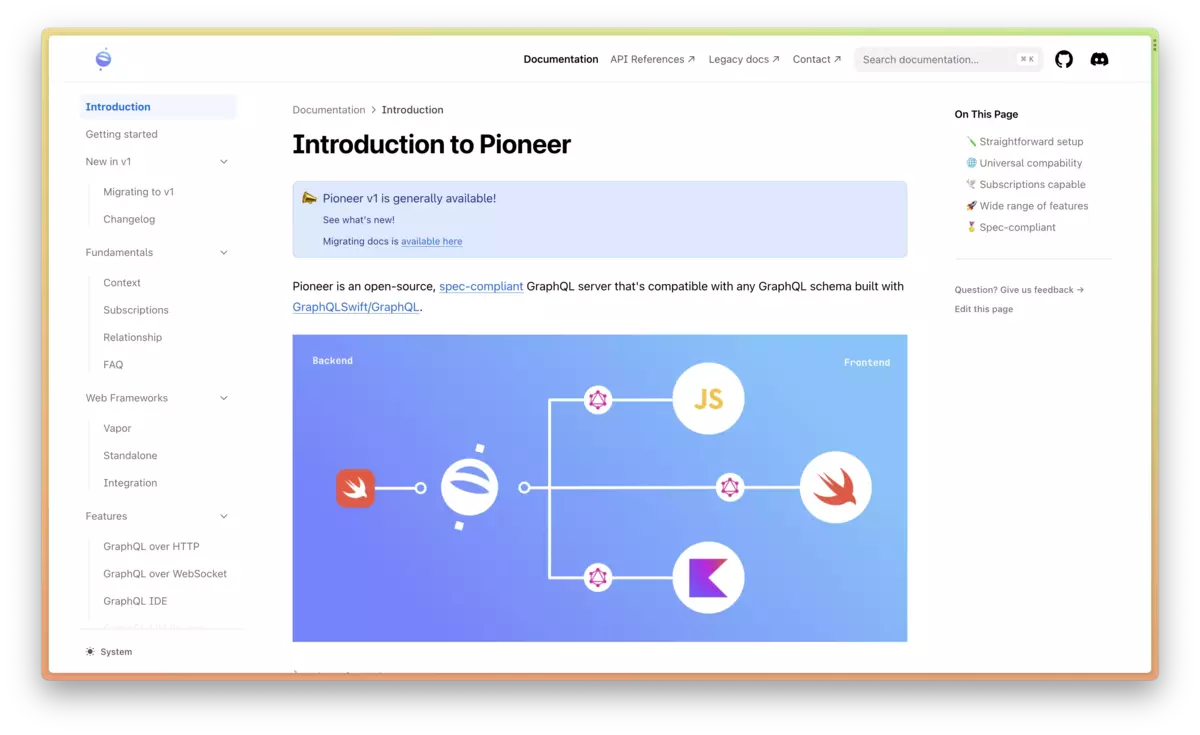Click the Documentation breadcrumb link

tap(329, 110)
